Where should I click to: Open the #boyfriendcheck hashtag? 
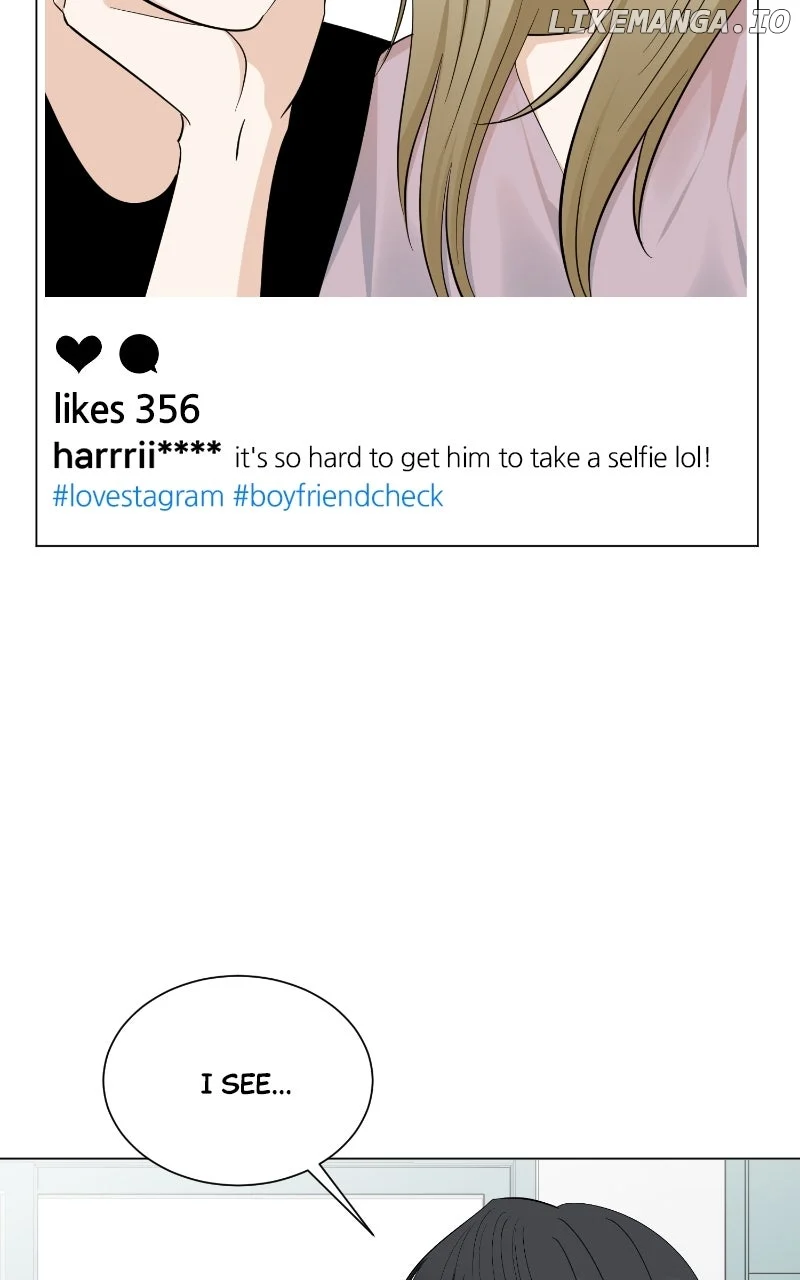click(x=338, y=496)
